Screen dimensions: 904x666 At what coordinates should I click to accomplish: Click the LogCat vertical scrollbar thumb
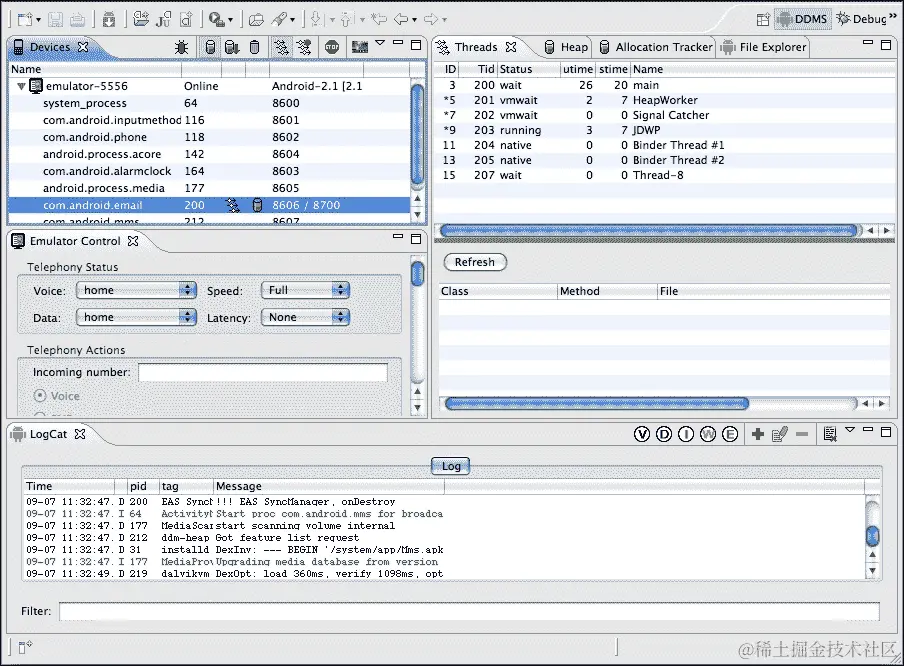(x=873, y=536)
